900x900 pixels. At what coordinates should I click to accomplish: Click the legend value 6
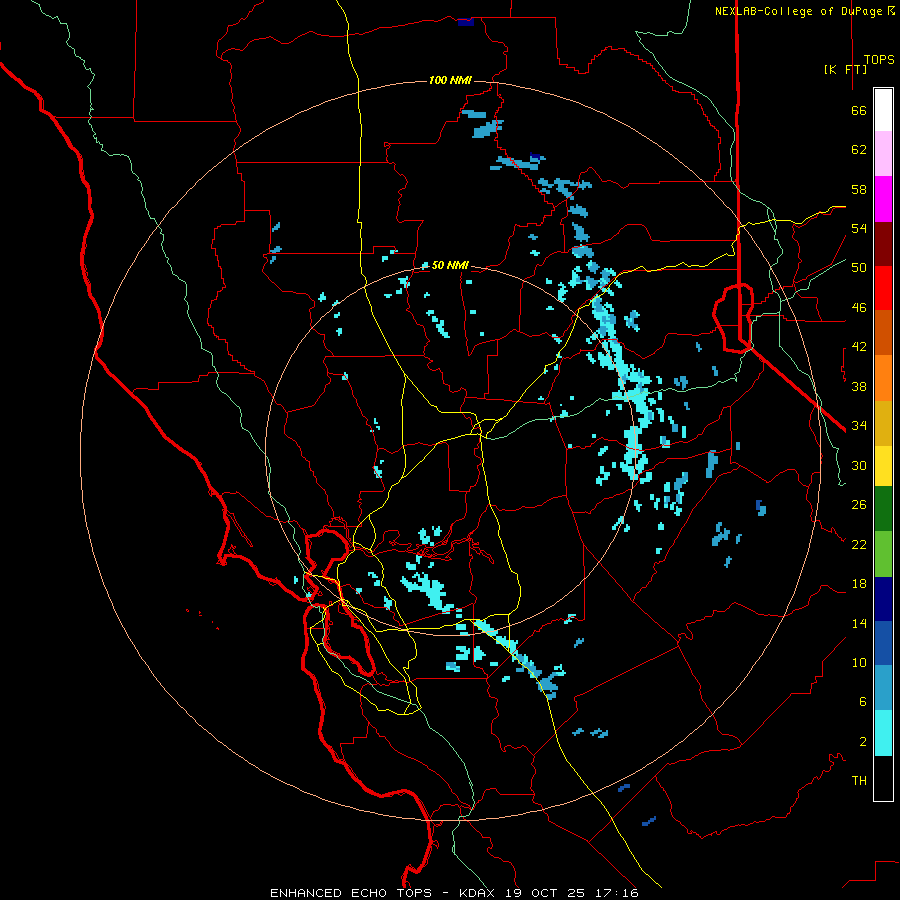click(863, 701)
